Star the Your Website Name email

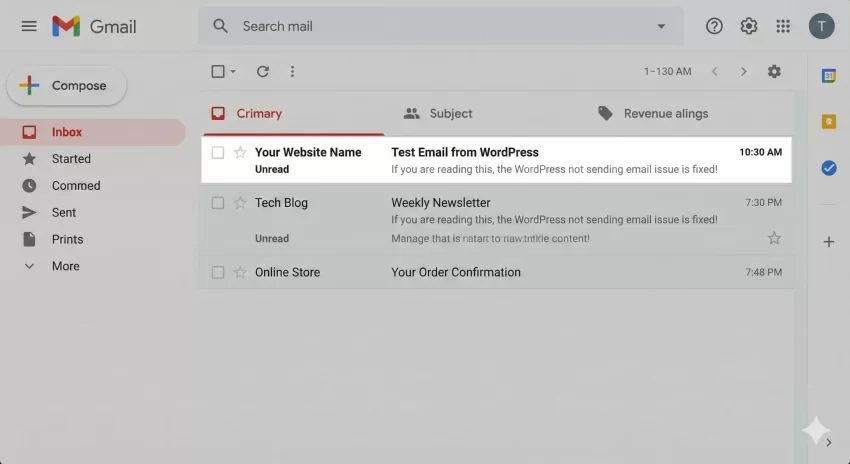click(x=240, y=152)
